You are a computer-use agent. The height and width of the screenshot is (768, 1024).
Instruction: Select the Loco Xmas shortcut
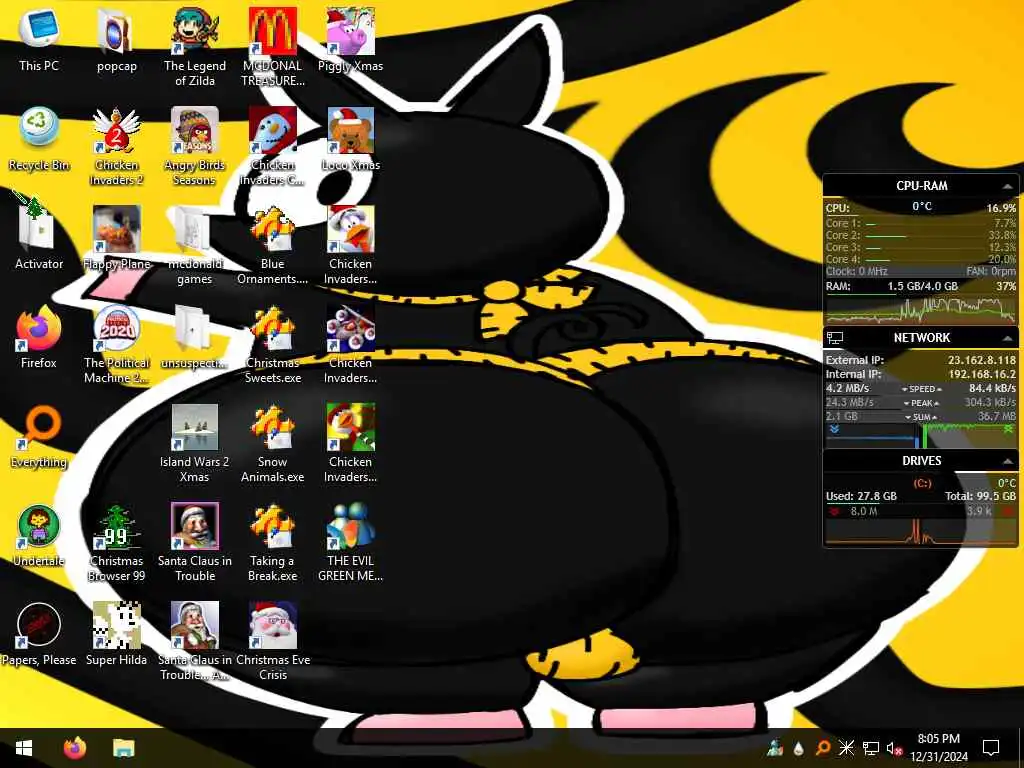(350, 139)
